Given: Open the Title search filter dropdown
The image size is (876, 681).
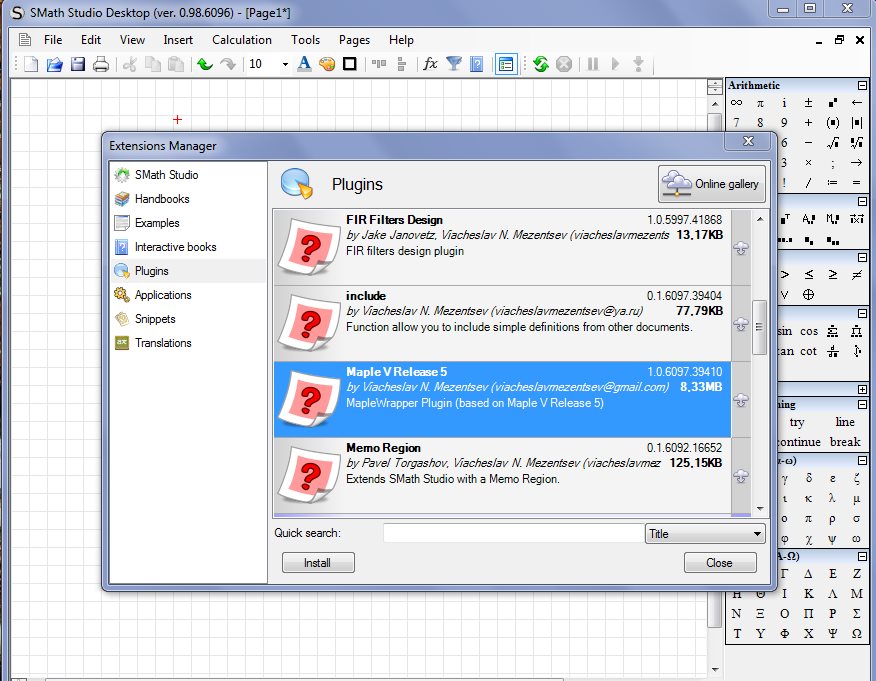Looking at the screenshot, I should [x=705, y=534].
